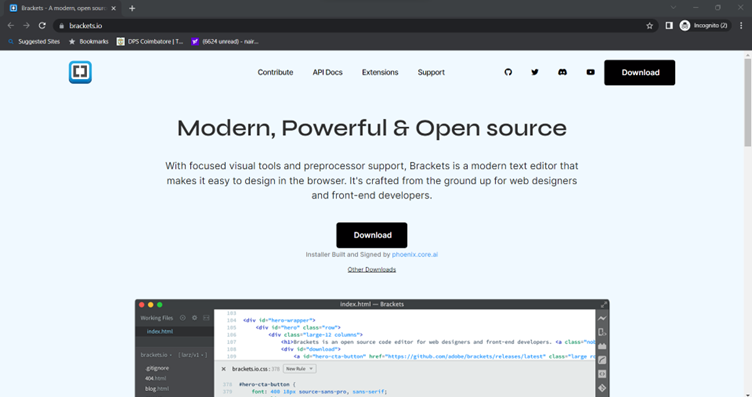Reload the page
Viewport: 752px width, 397px height.
(42, 26)
